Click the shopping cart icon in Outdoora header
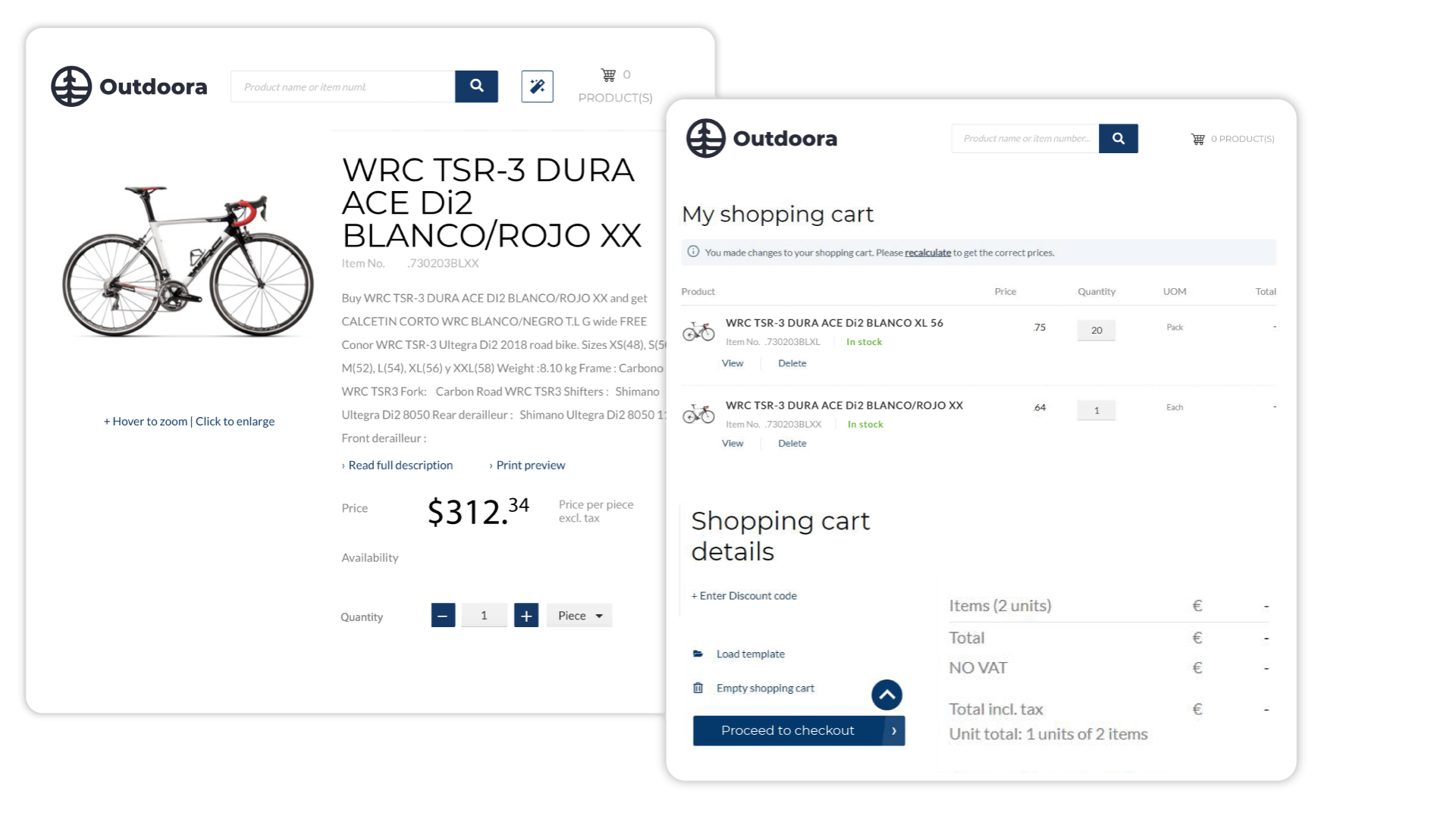1456x819 pixels. pos(607,75)
